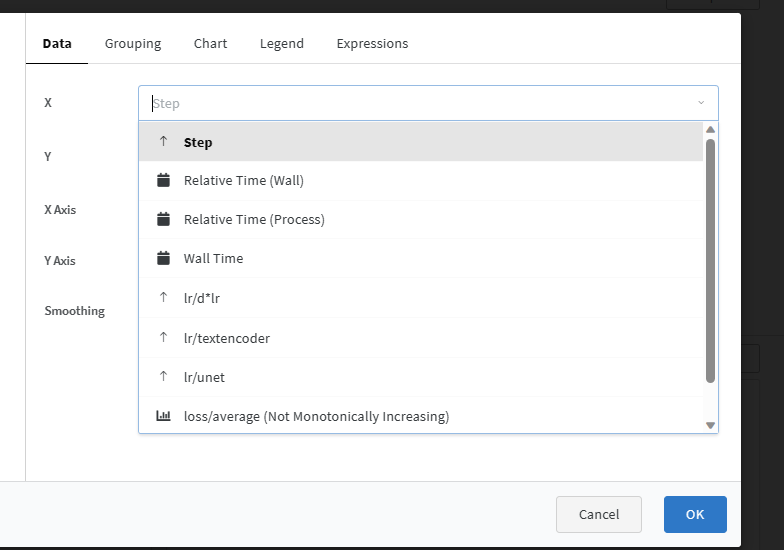Switch to the Grouping tab
The height and width of the screenshot is (550, 784).
click(x=133, y=44)
